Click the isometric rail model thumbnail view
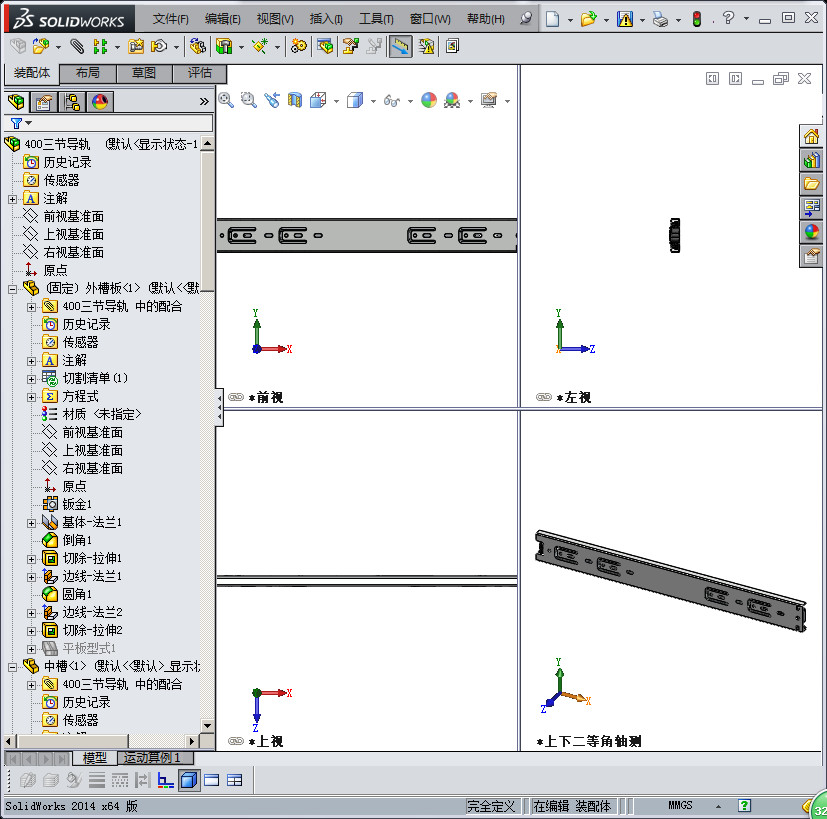This screenshot has height=819, width=827. tap(670, 580)
